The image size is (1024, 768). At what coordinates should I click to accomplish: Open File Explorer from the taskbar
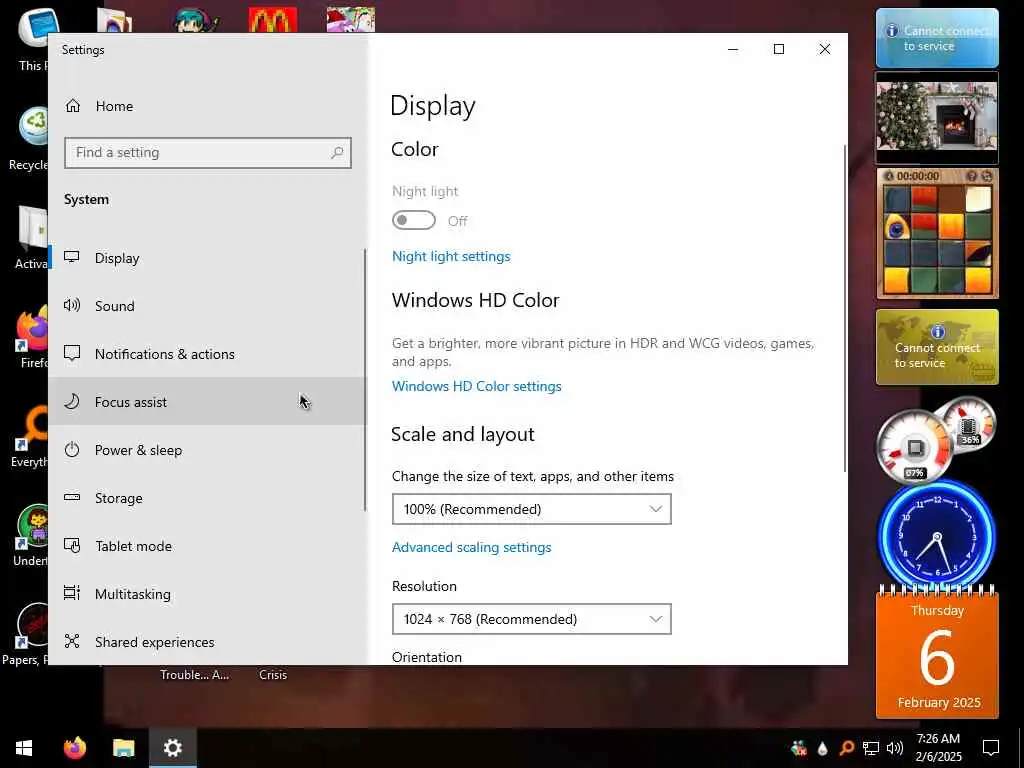tap(123, 748)
